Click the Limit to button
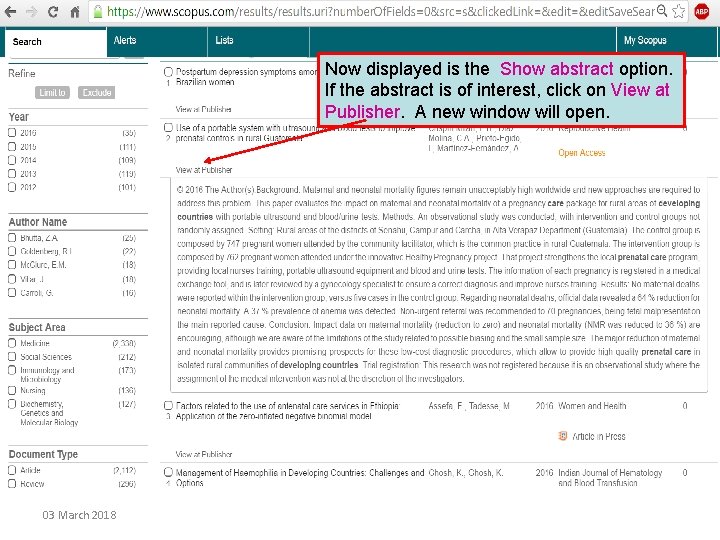Viewport: 720px width, 540px height. click(52, 92)
